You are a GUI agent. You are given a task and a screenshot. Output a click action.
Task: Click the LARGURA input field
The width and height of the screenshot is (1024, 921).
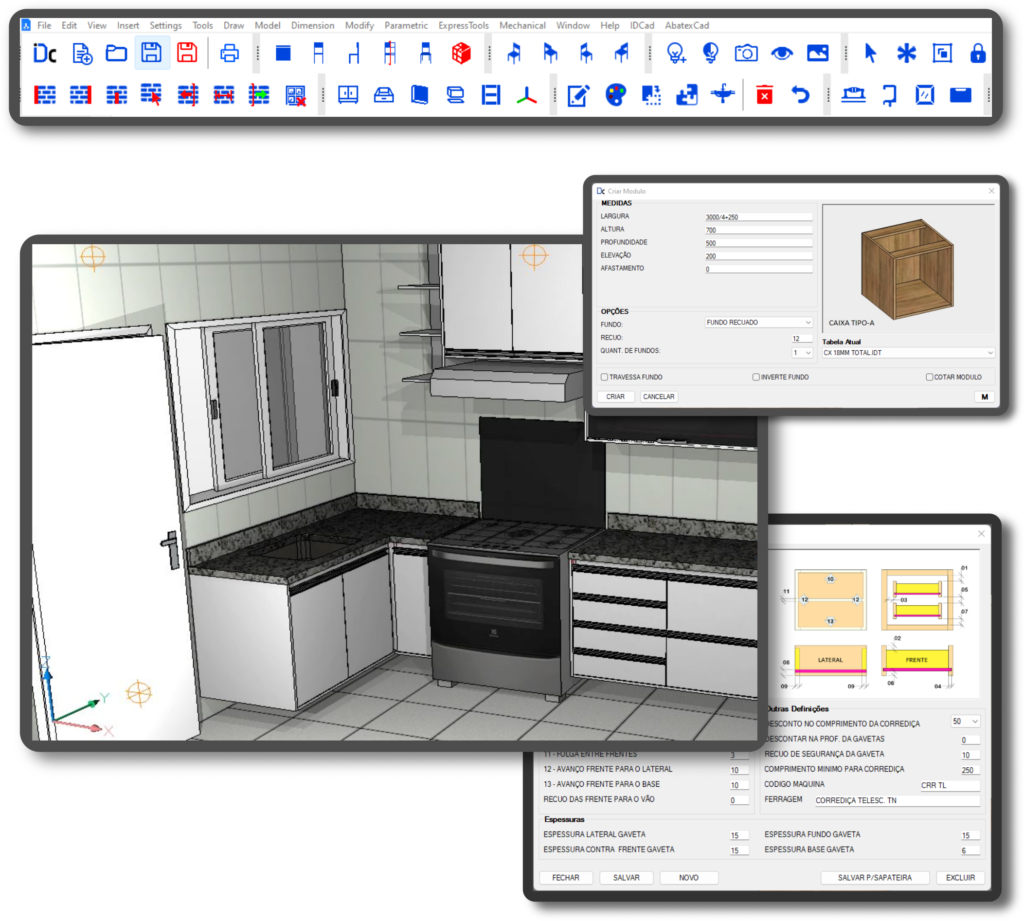(x=758, y=217)
